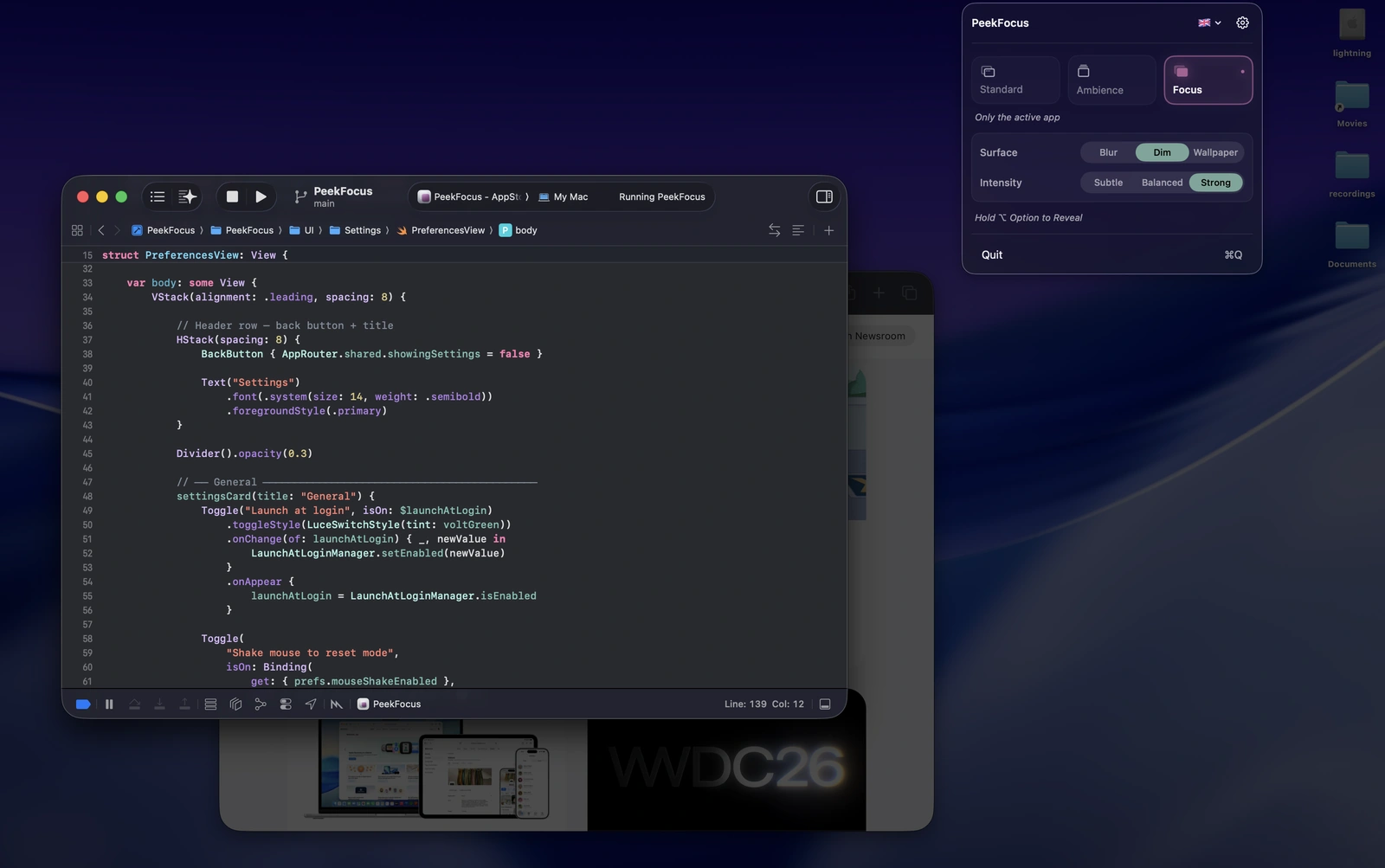
Task: Stop the running PeekFocus app
Action: point(232,196)
